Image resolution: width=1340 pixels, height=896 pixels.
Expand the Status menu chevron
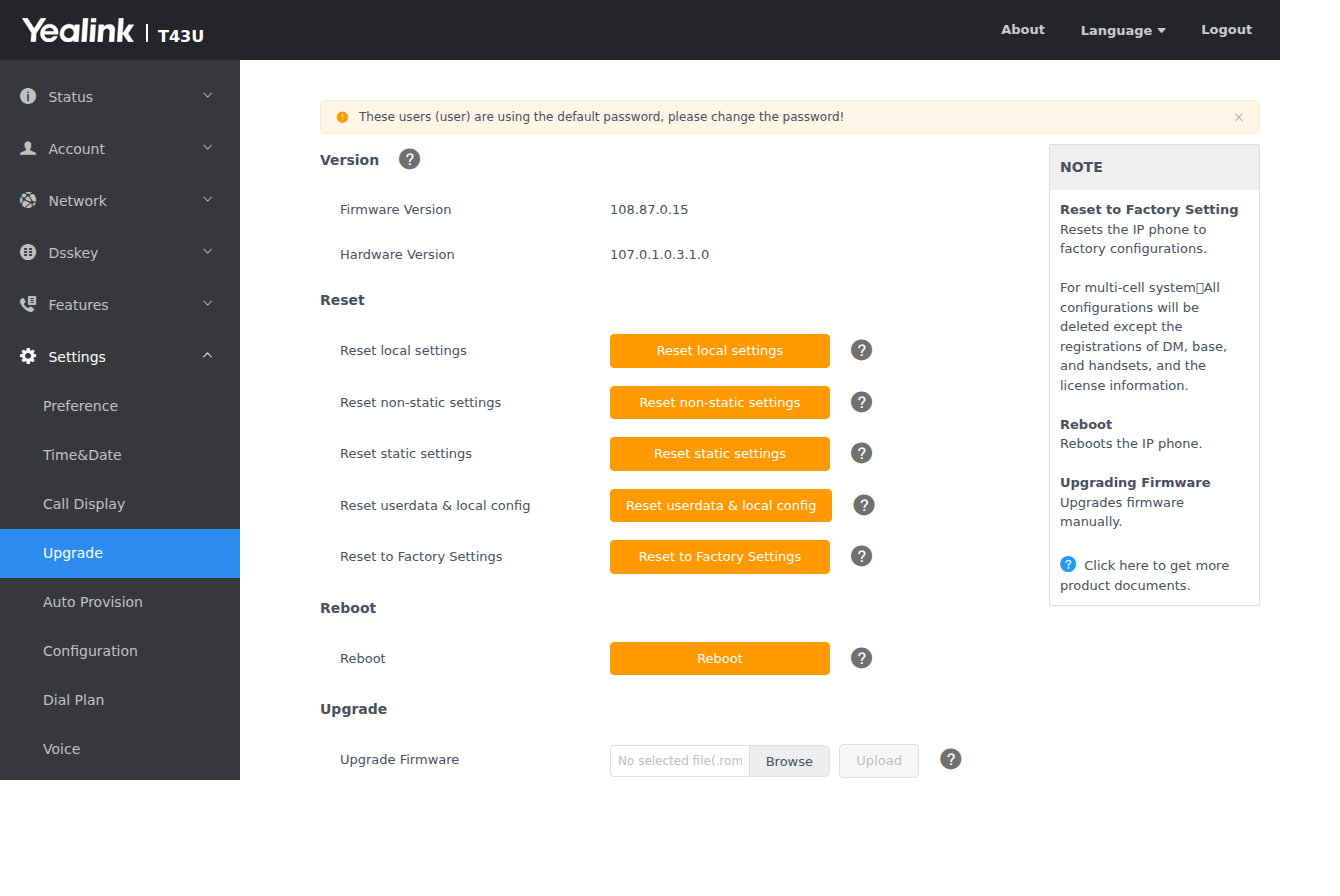pos(208,95)
